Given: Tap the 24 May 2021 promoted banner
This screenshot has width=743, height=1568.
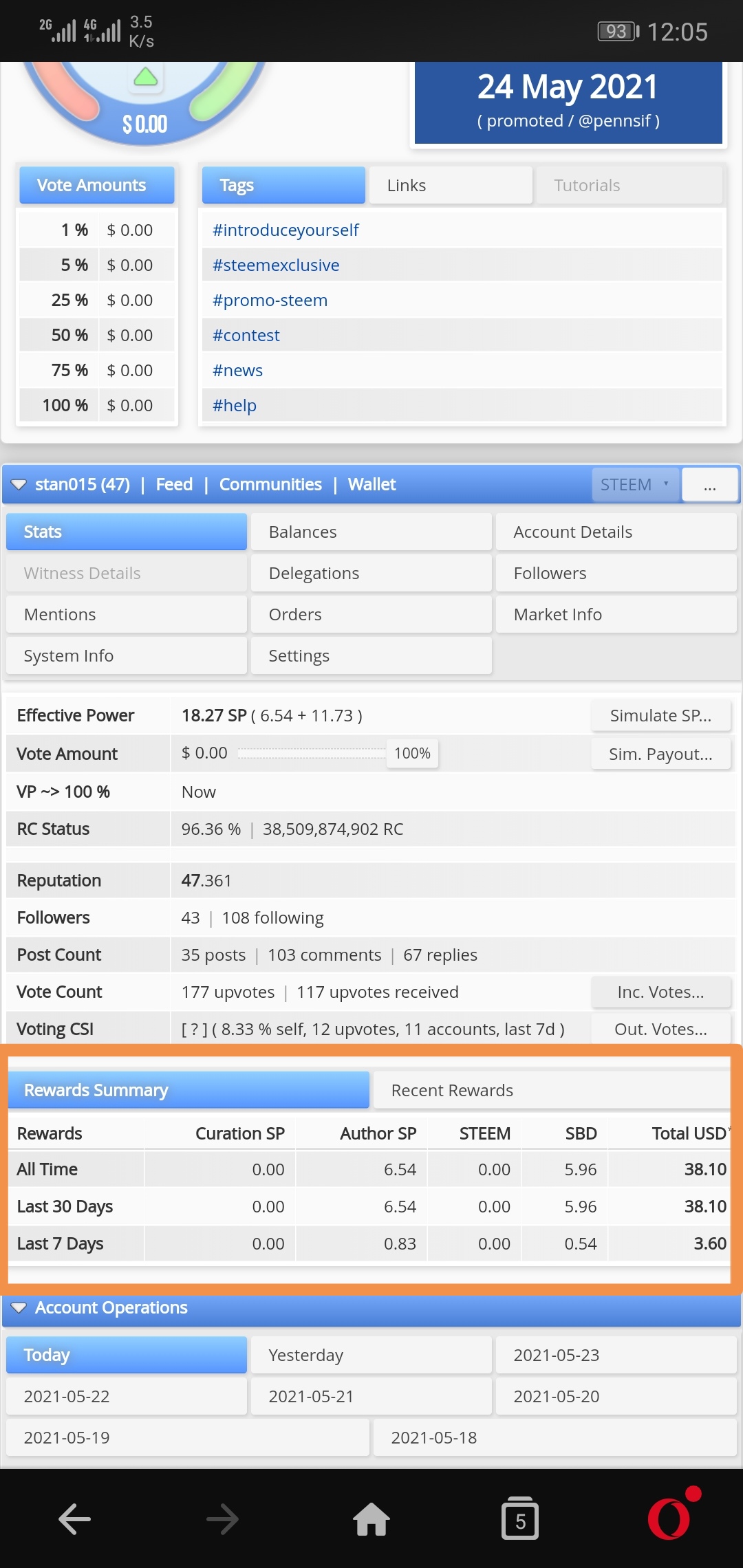Looking at the screenshot, I should tap(568, 102).
